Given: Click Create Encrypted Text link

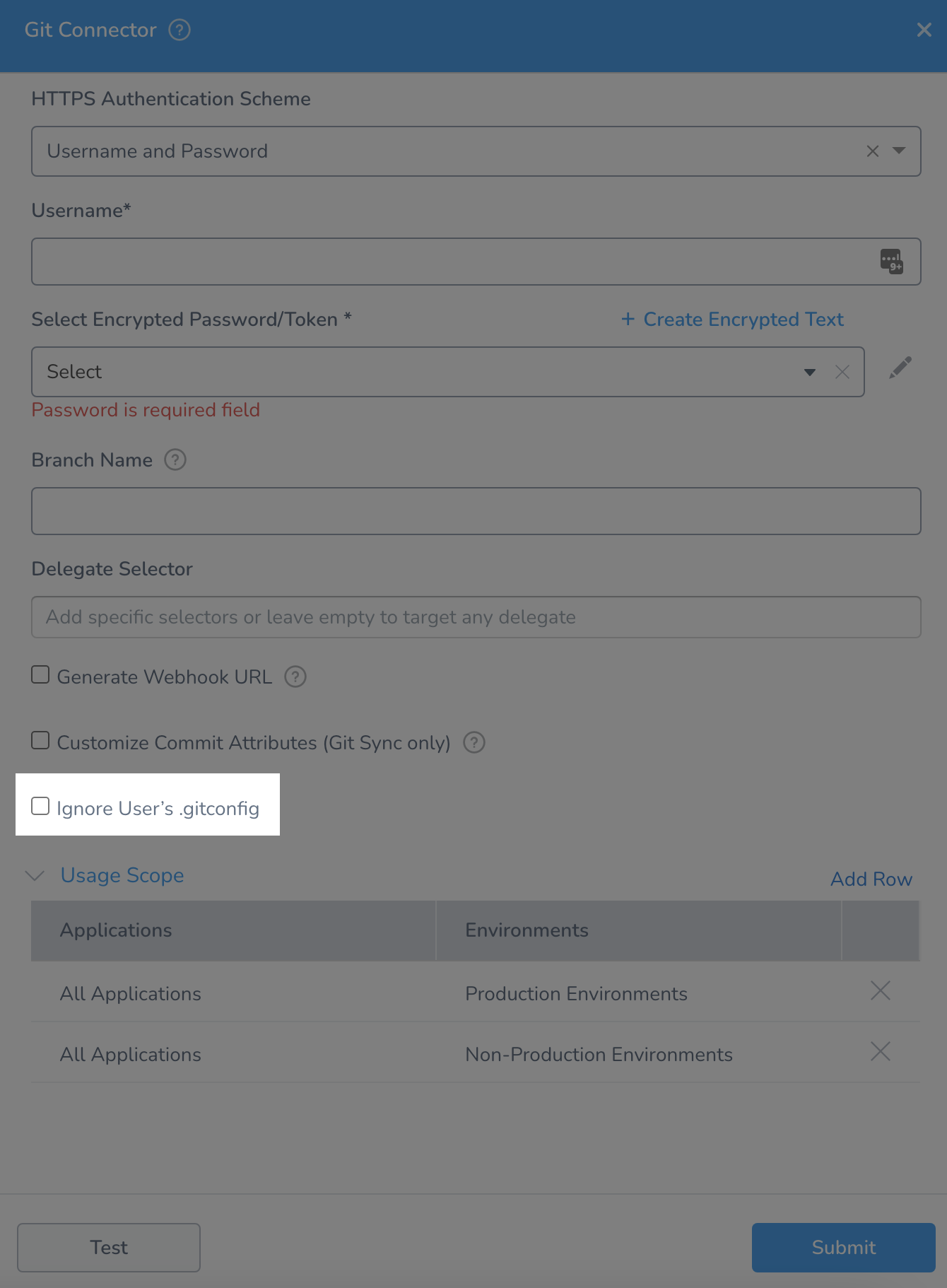Looking at the screenshot, I should click(732, 320).
